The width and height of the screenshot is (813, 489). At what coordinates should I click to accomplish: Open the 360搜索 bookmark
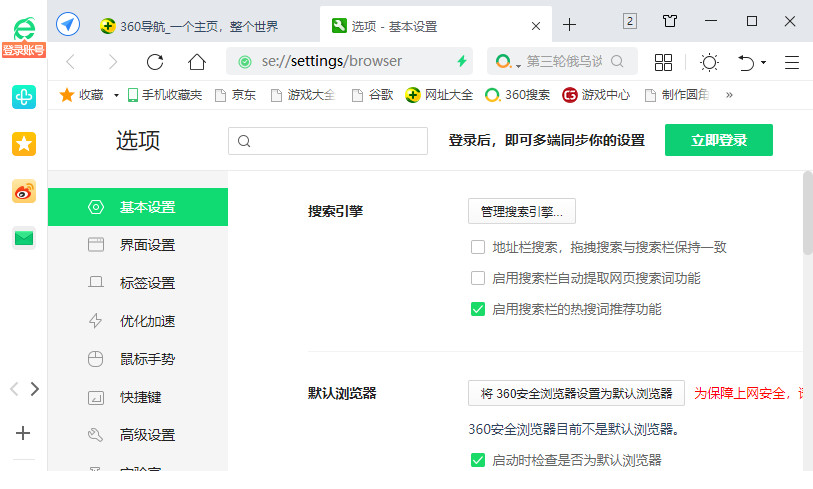[x=517, y=95]
